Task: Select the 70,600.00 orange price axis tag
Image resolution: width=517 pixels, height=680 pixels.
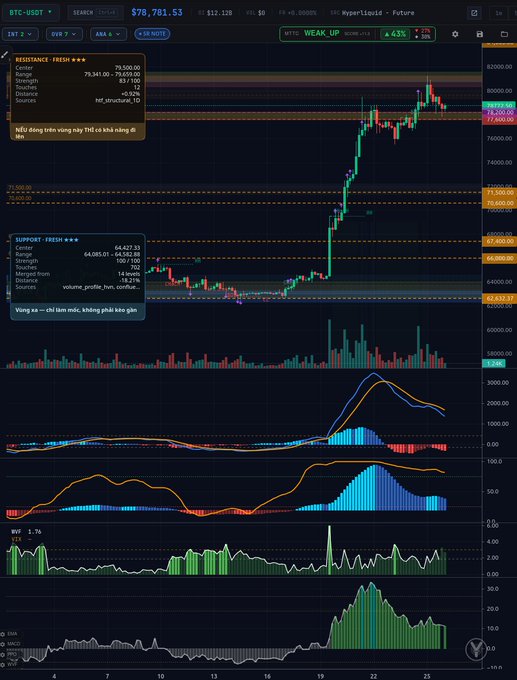Action: point(500,203)
